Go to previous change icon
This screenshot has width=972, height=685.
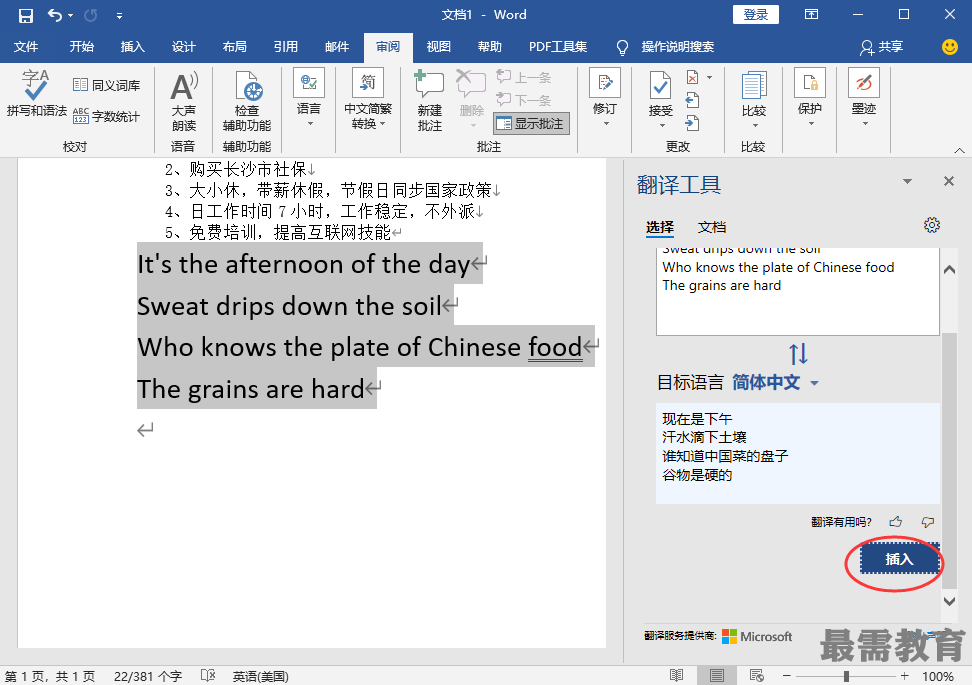click(692, 100)
